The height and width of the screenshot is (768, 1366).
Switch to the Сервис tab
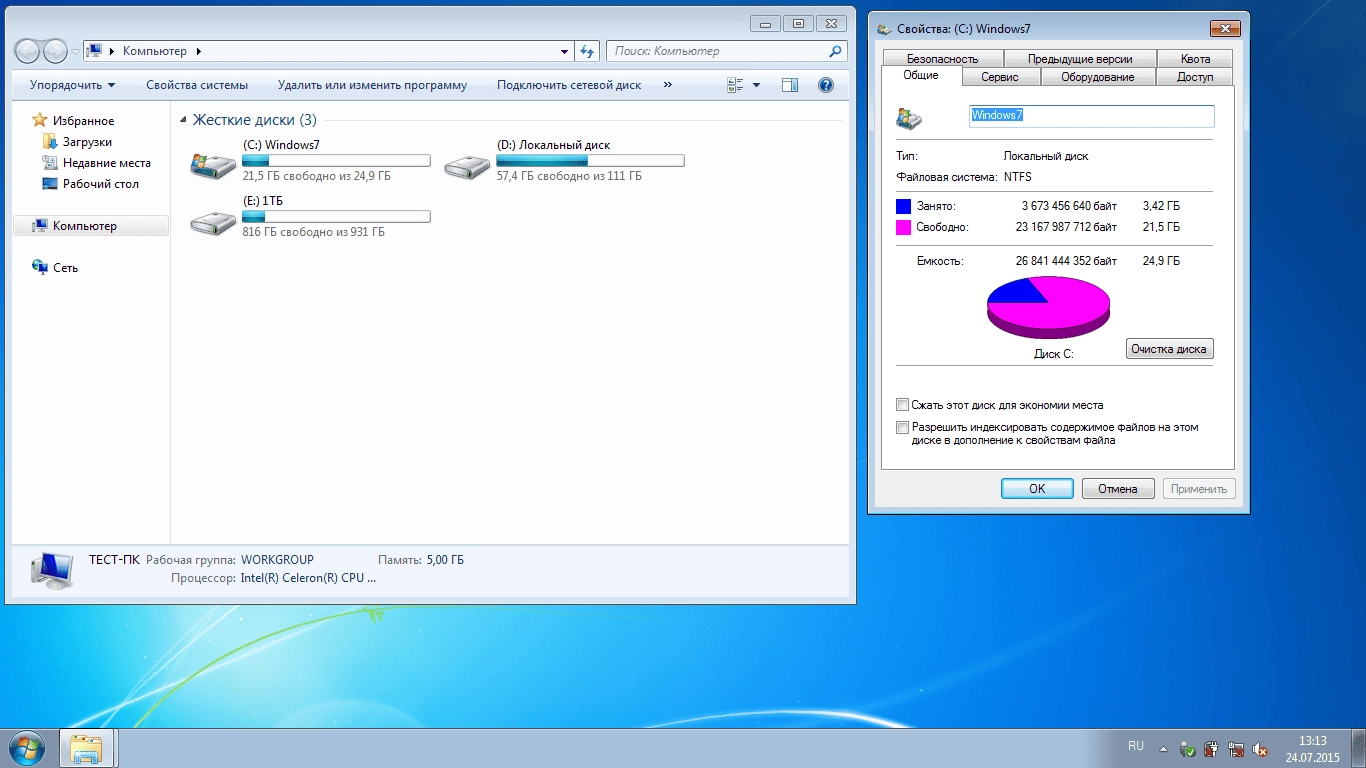coord(1000,77)
